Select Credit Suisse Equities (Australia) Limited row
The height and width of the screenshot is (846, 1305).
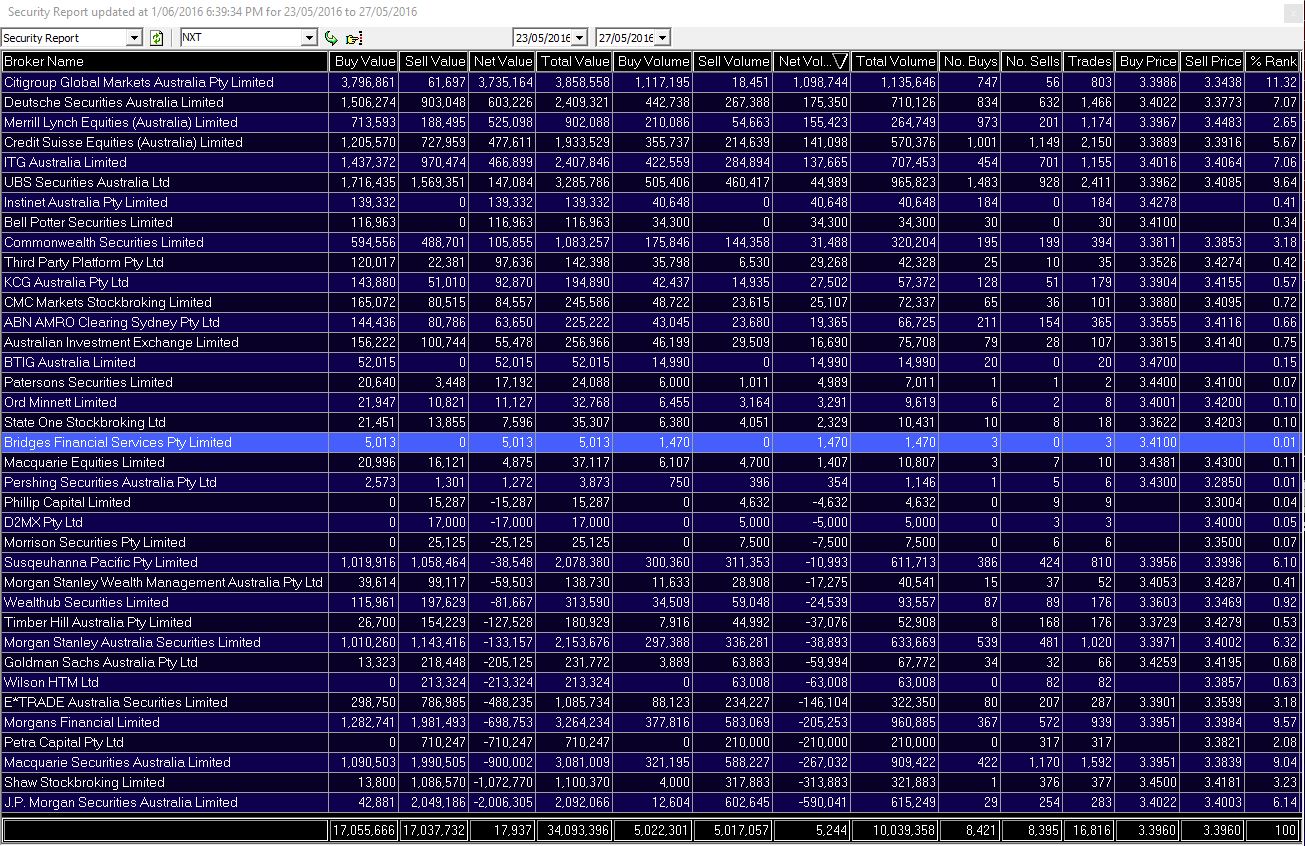click(x=650, y=142)
